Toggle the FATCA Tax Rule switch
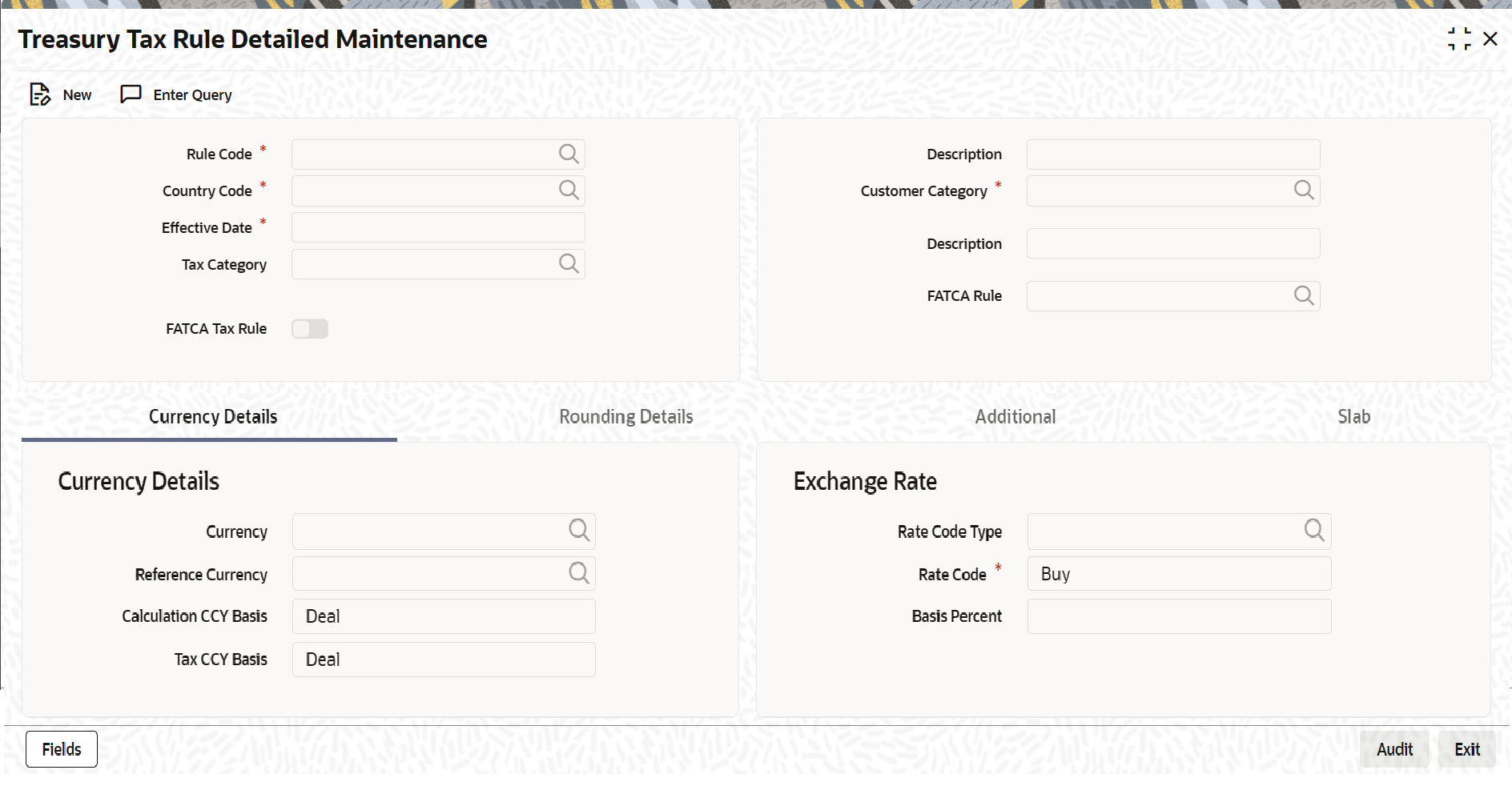The image size is (1512, 786). [310, 329]
